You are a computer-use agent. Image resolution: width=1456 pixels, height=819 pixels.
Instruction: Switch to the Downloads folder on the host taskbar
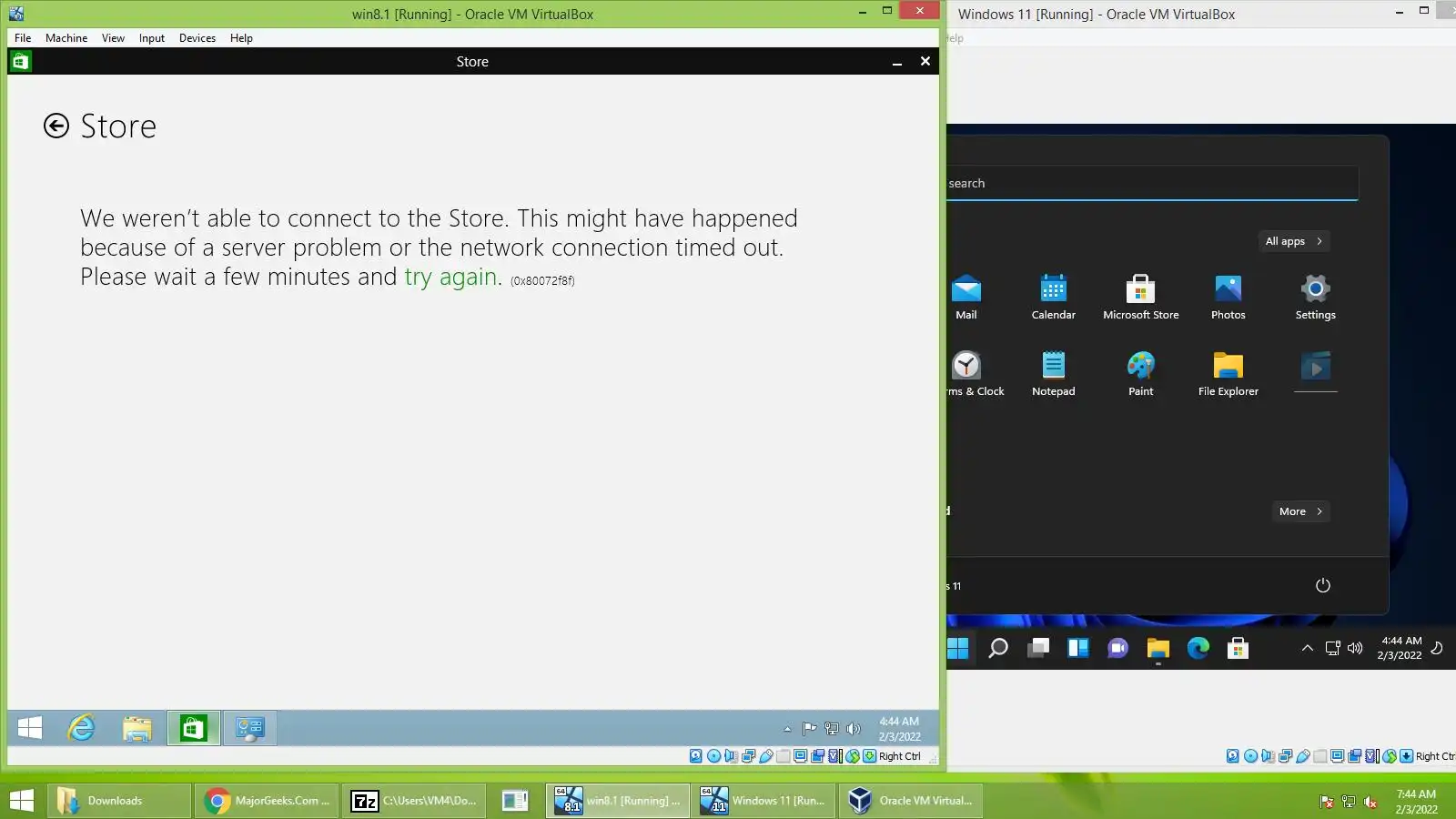click(118, 801)
